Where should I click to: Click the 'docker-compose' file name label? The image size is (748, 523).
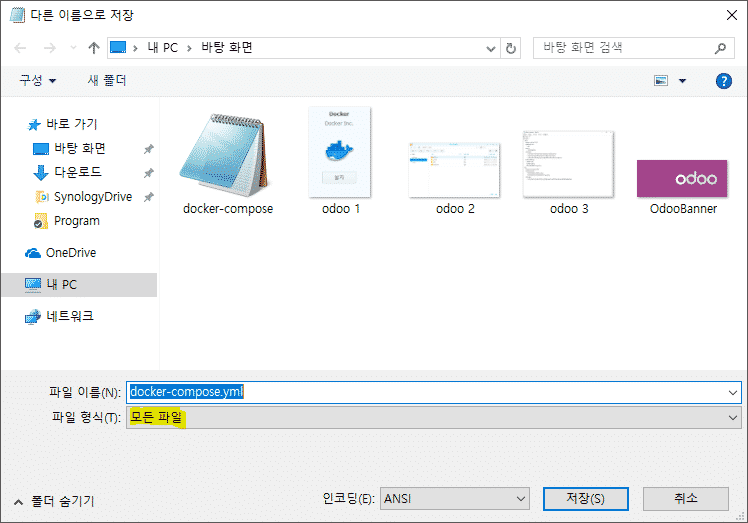click(228, 209)
